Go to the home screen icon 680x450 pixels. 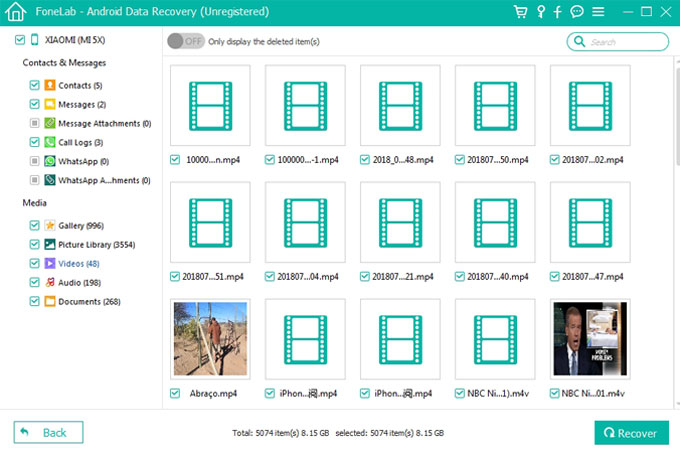(x=16, y=12)
